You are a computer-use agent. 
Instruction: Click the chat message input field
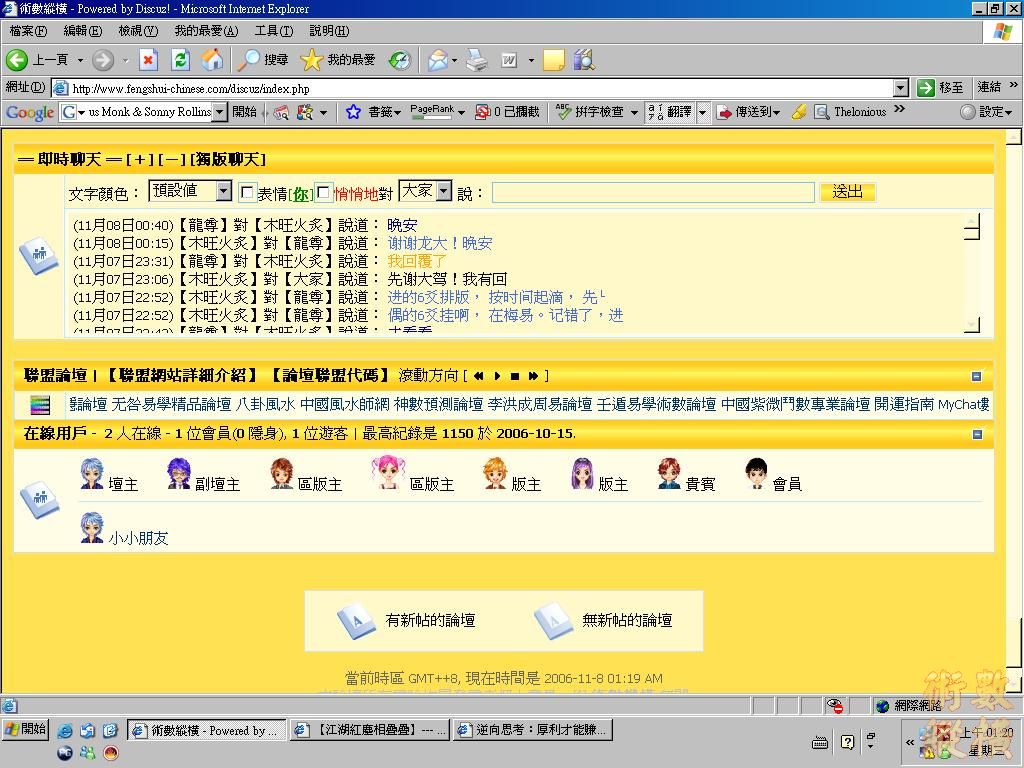coord(652,192)
